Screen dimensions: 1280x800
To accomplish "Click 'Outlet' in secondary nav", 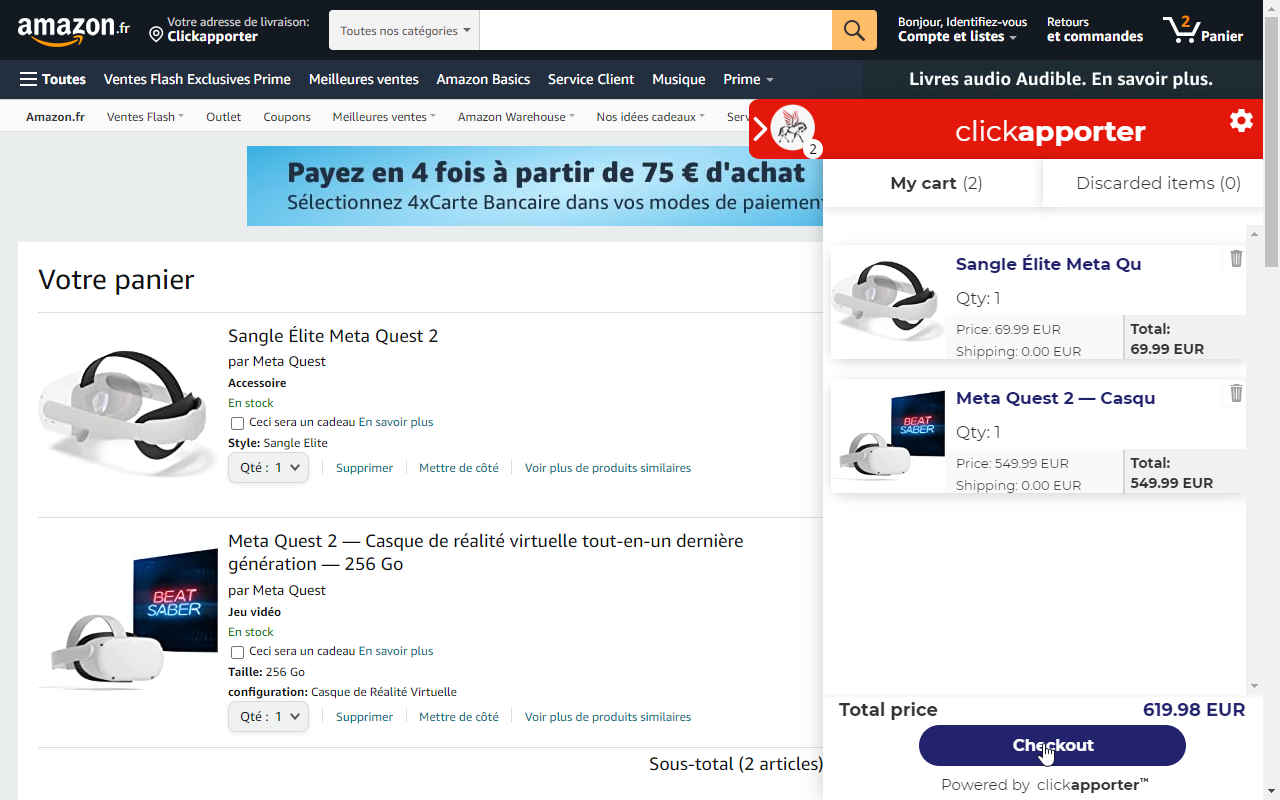I will click(x=224, y=117).
